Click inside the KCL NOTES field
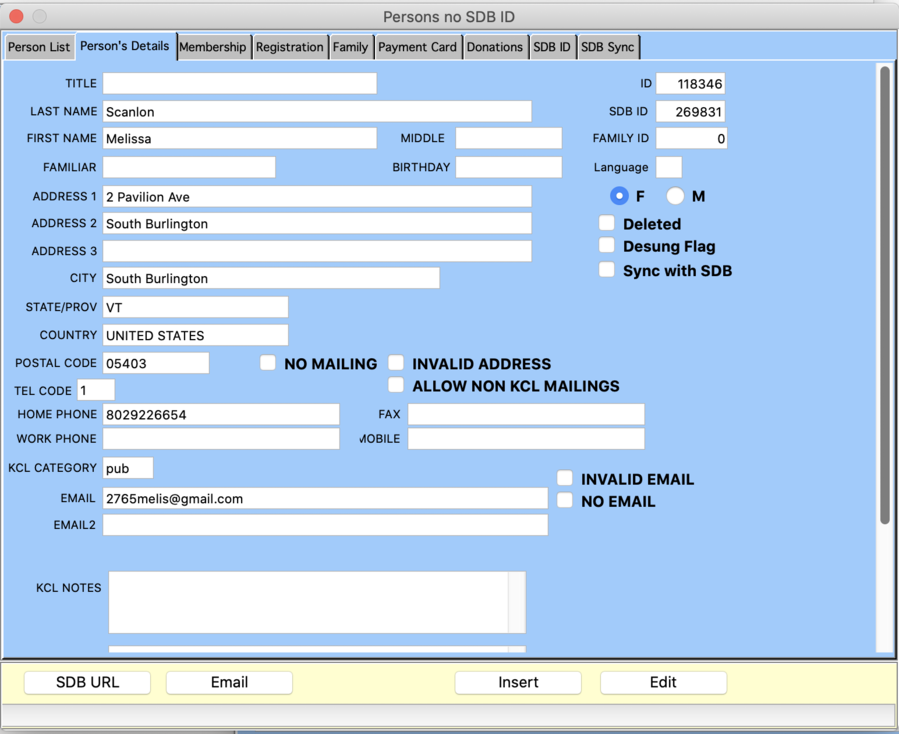Image resolution: width=899 pixels, height=734 pixels. pyautogui.click(x=310, y=601)
